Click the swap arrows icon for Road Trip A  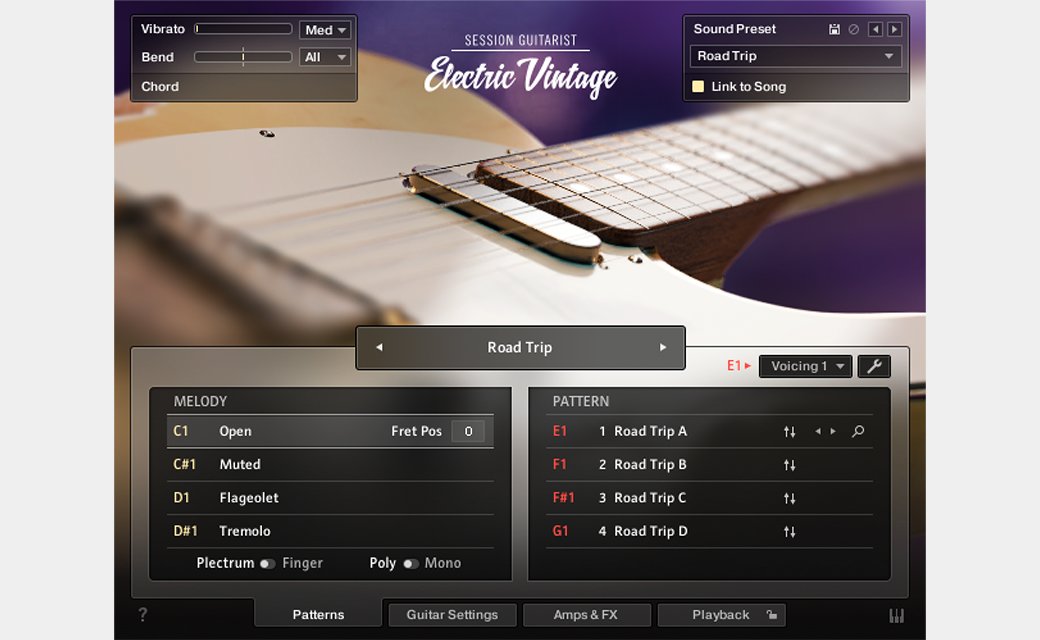pyautogui.click(x=789, y=432)
